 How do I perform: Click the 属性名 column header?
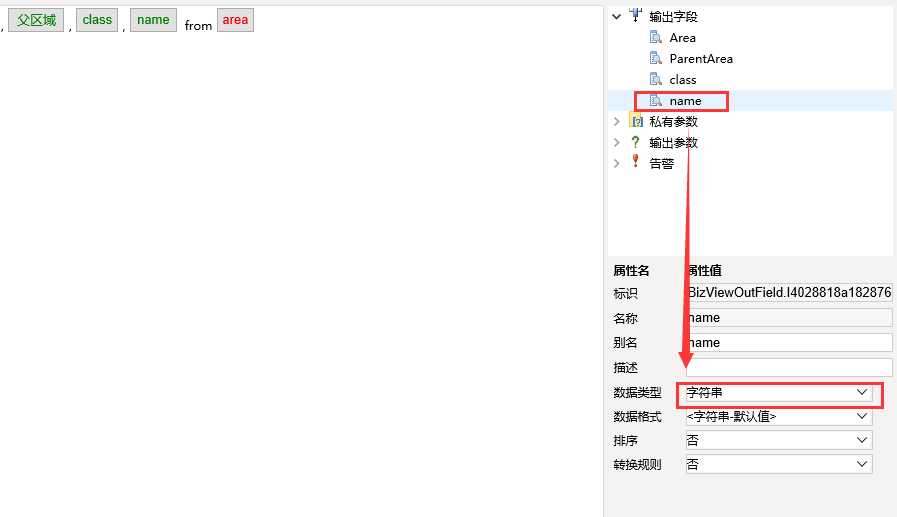pyautogui.click(x=631, y=271)
